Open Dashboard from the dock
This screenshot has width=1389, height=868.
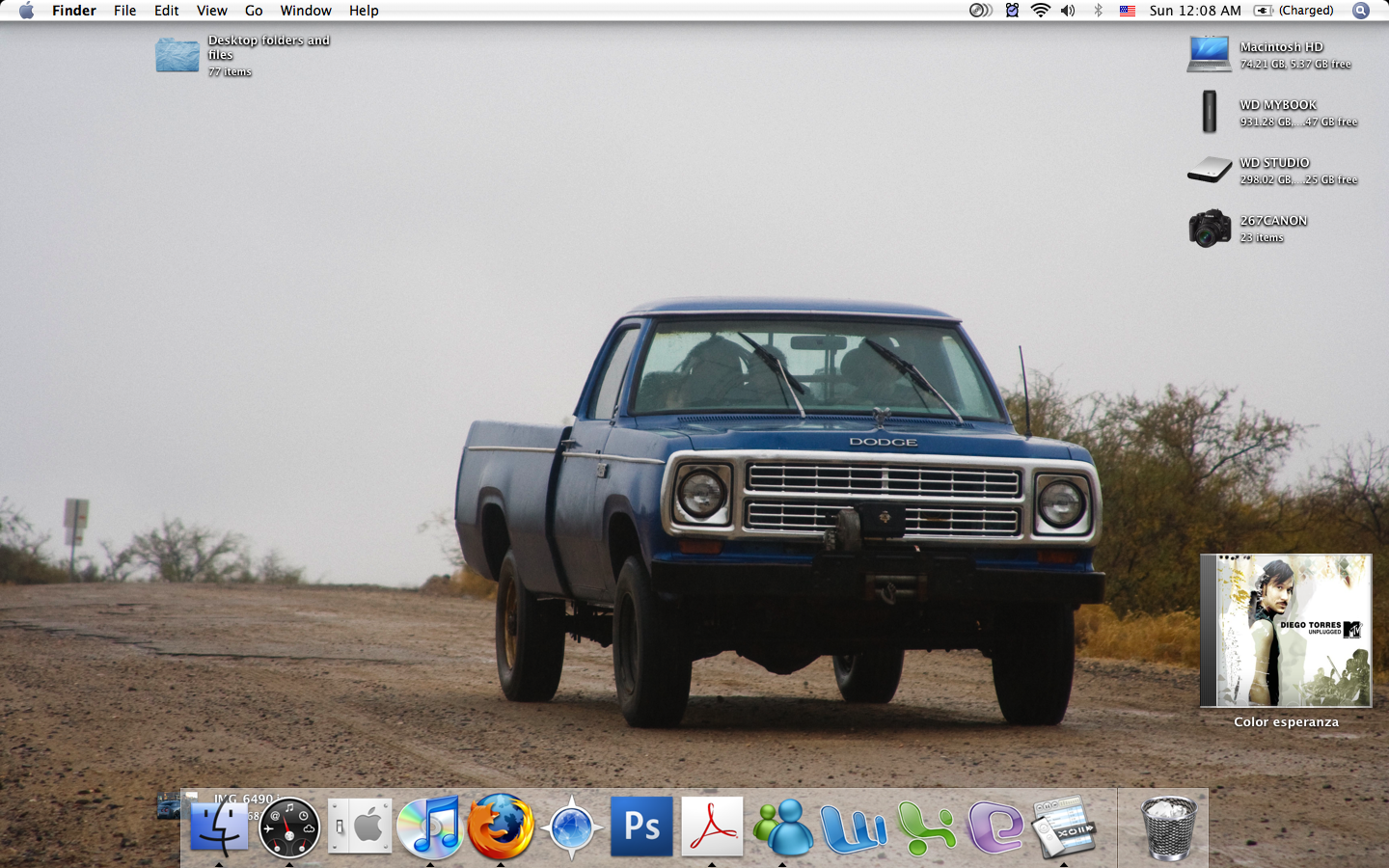(289, 827)
